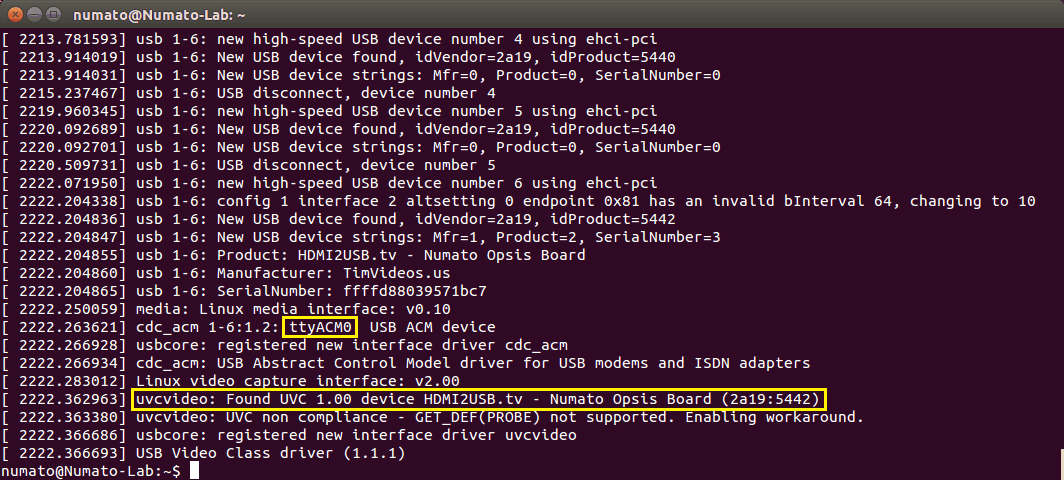Minimize the terminal window
1064x480 pixels.
(x=34, y=15)
